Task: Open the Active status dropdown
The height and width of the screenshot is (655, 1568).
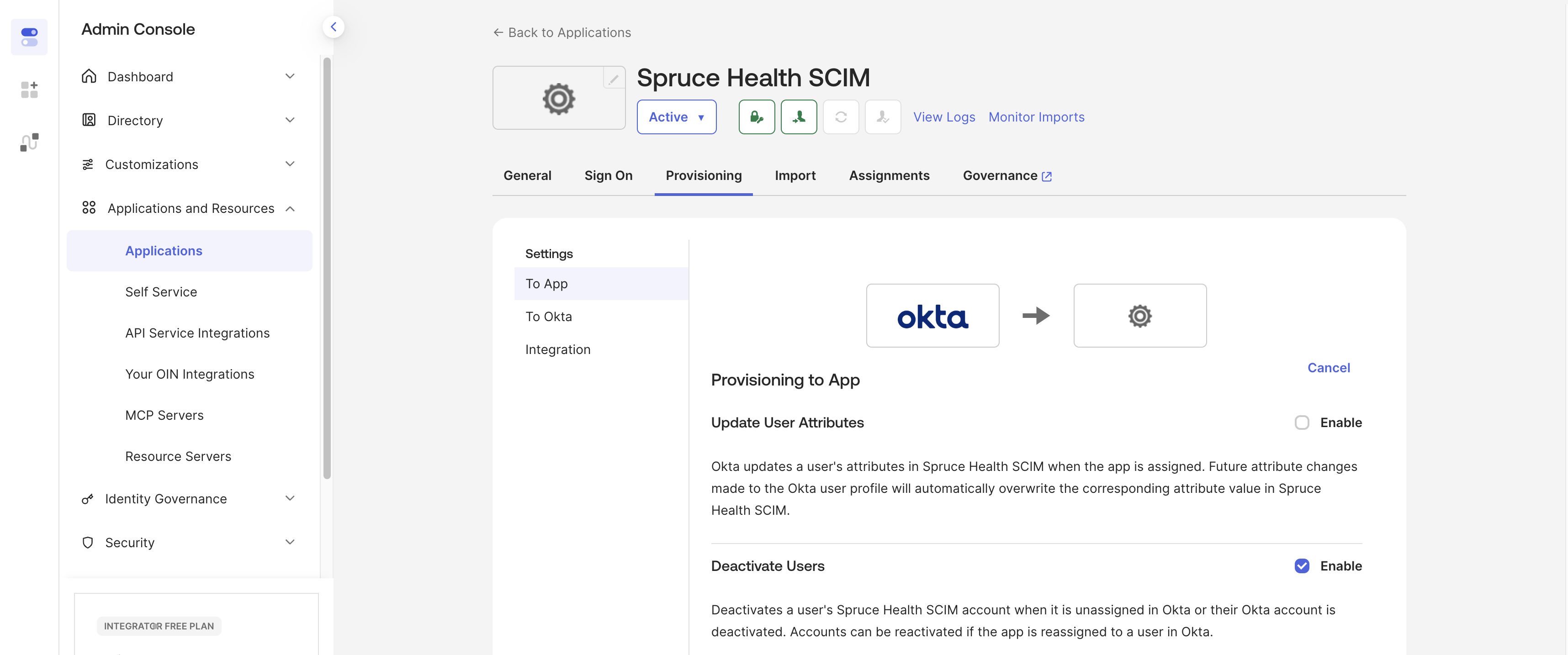Action: tap(676, 117)
